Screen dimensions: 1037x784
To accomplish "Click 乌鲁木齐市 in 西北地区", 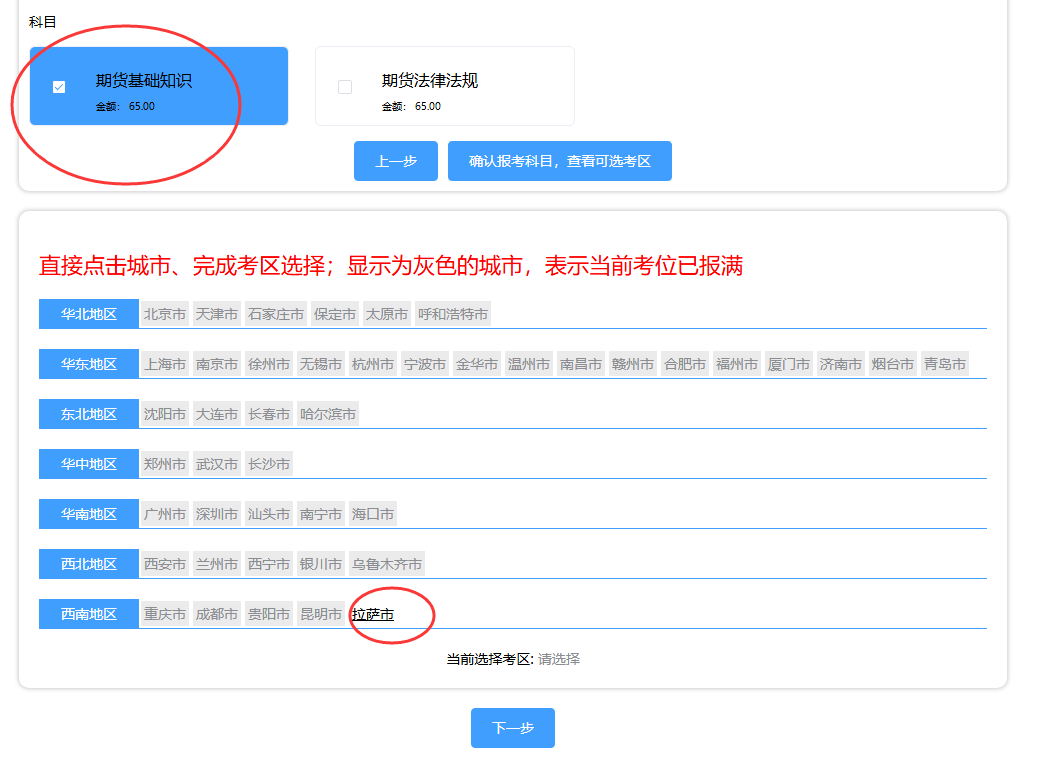I will coord(387,564).
